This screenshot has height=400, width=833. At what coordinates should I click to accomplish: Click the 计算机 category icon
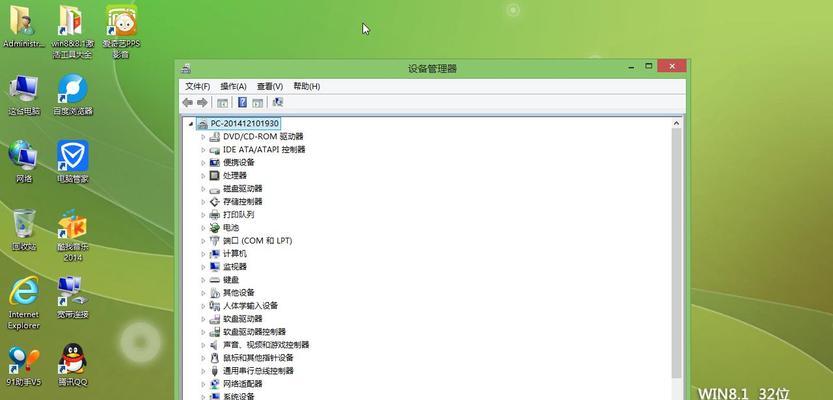tap(215, 254)
